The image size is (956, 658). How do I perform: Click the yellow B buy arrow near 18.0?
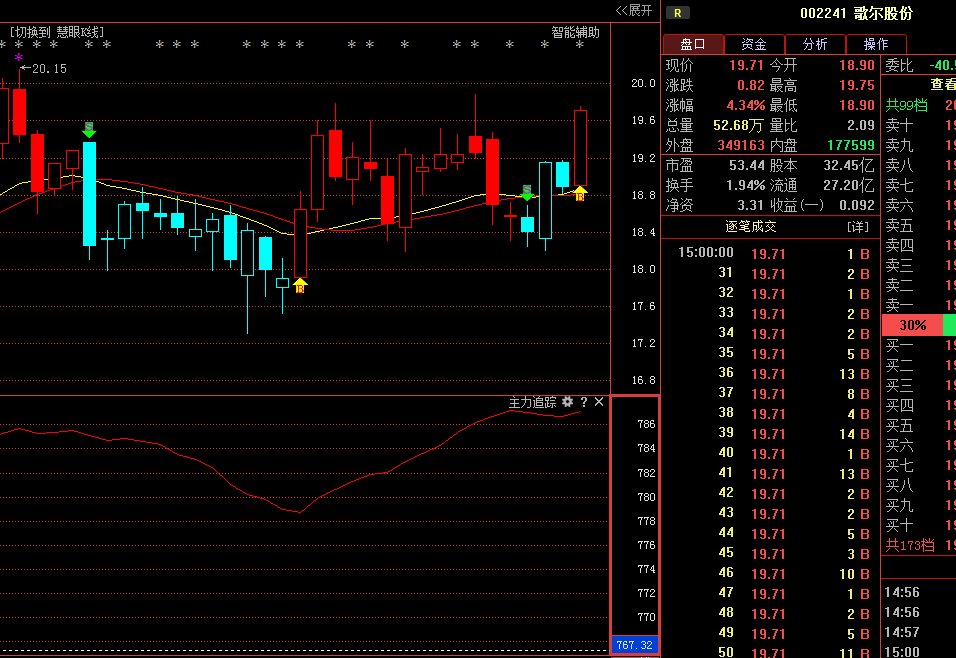[x=300, y=285]
